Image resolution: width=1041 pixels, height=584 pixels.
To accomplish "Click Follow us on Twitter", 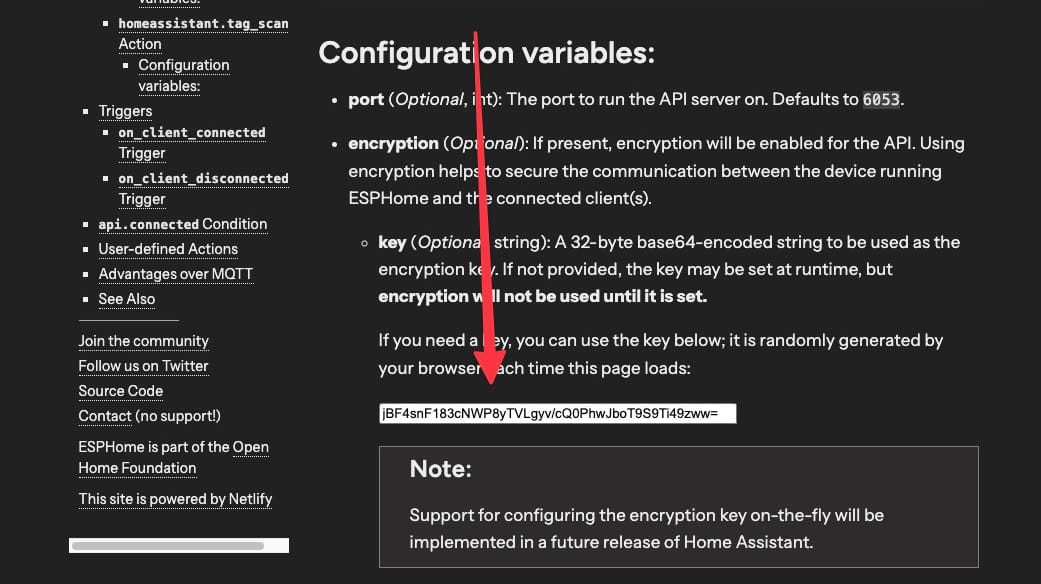I will [x=143, y=366].
